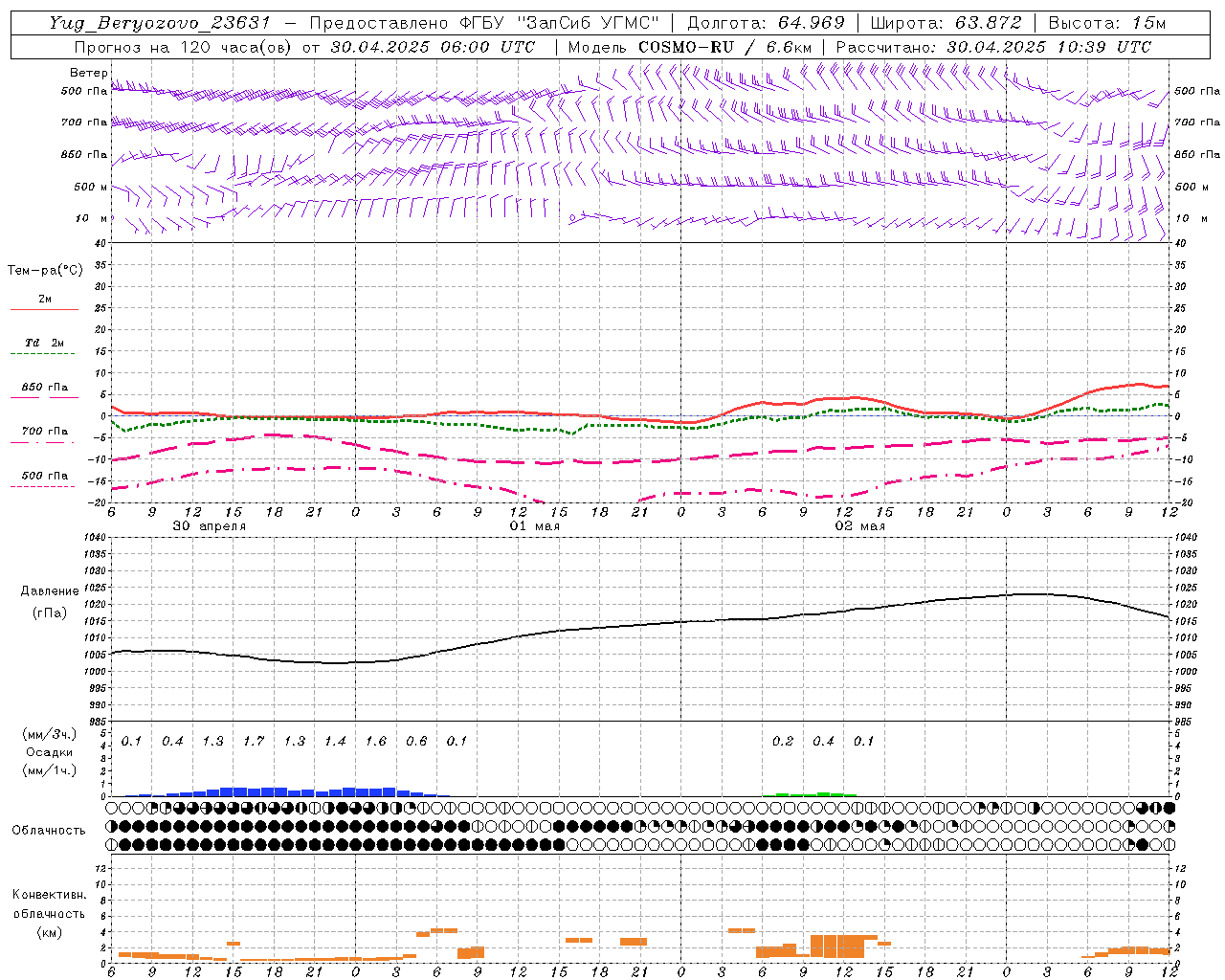The width and height of the screenshot is (1225, 980).
Task: Click the 0.6 precipitation value
Action: (416, 741)
